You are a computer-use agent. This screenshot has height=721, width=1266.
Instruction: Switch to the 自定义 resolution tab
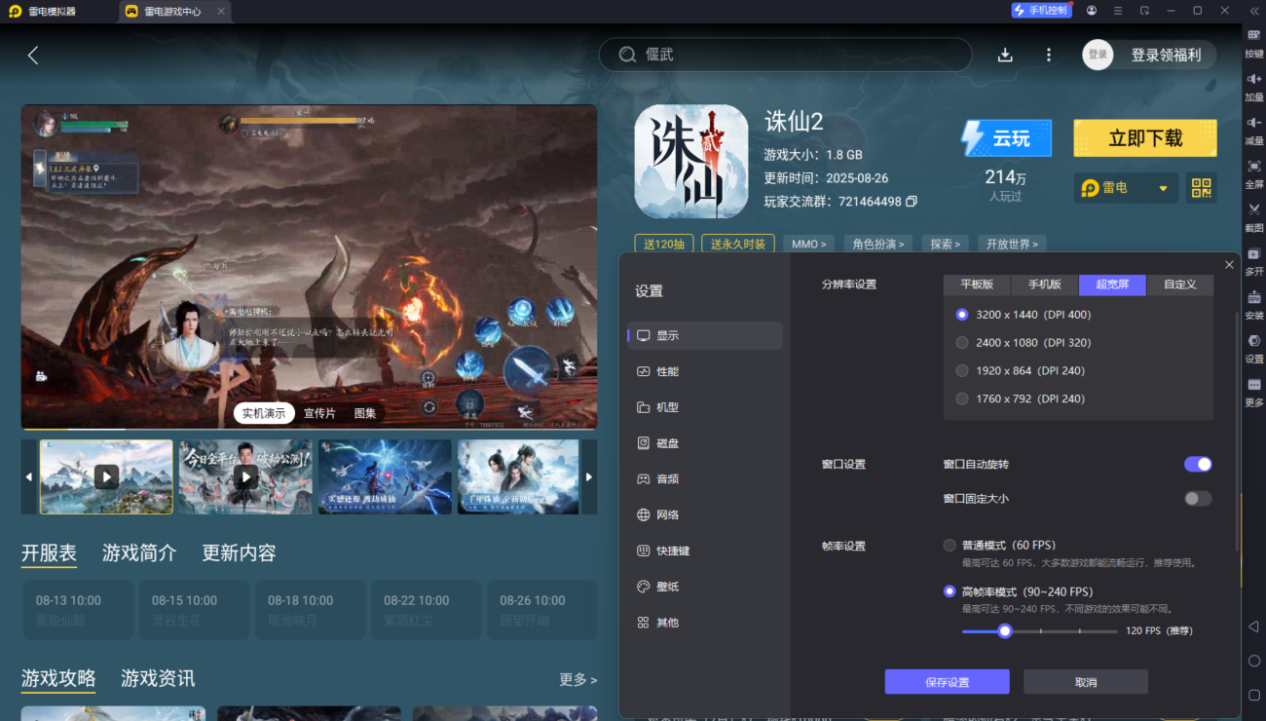[x=1180, y=284]
